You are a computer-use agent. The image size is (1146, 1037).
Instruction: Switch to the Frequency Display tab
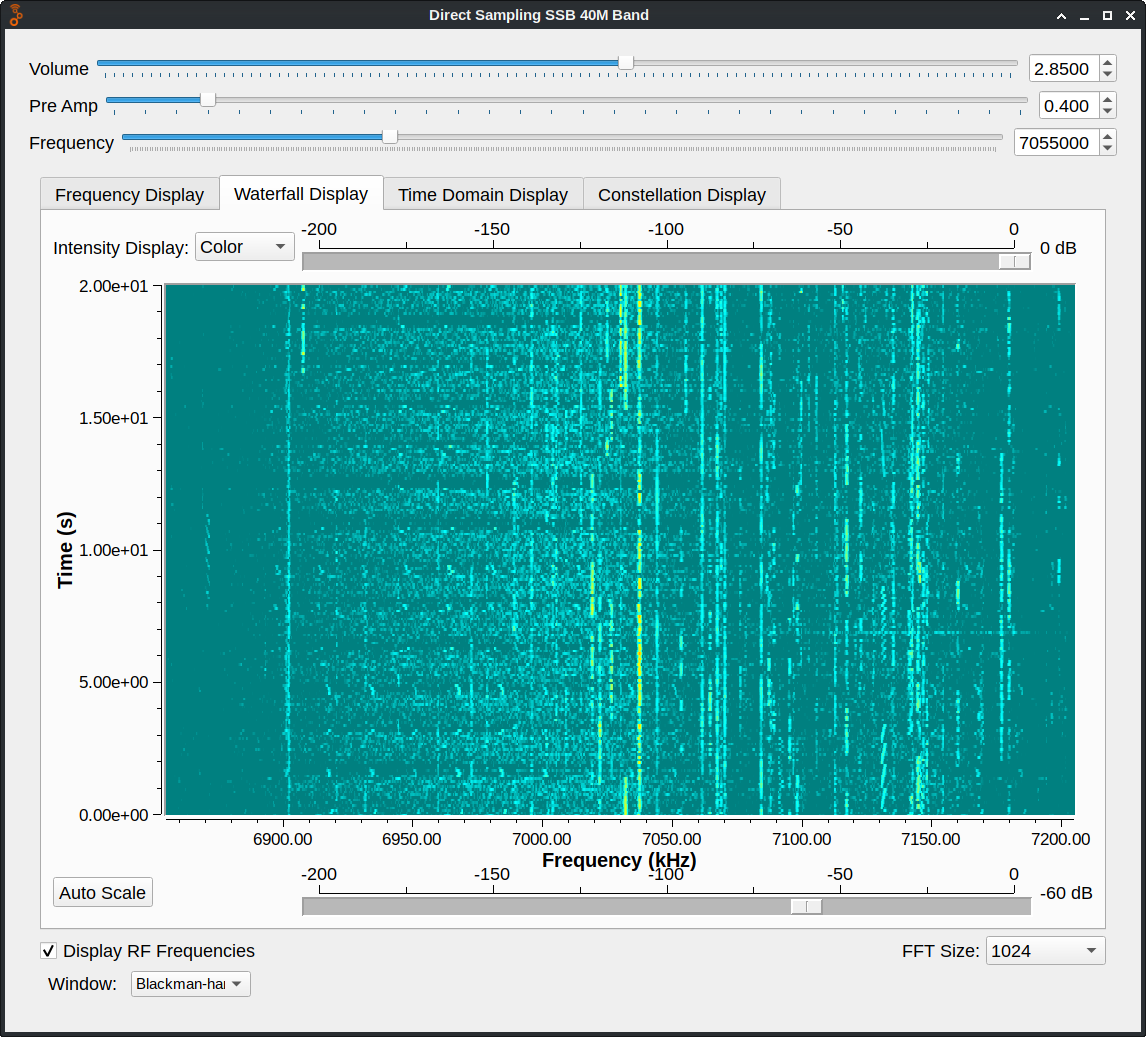pyautogui.click(x=129, y=194)
